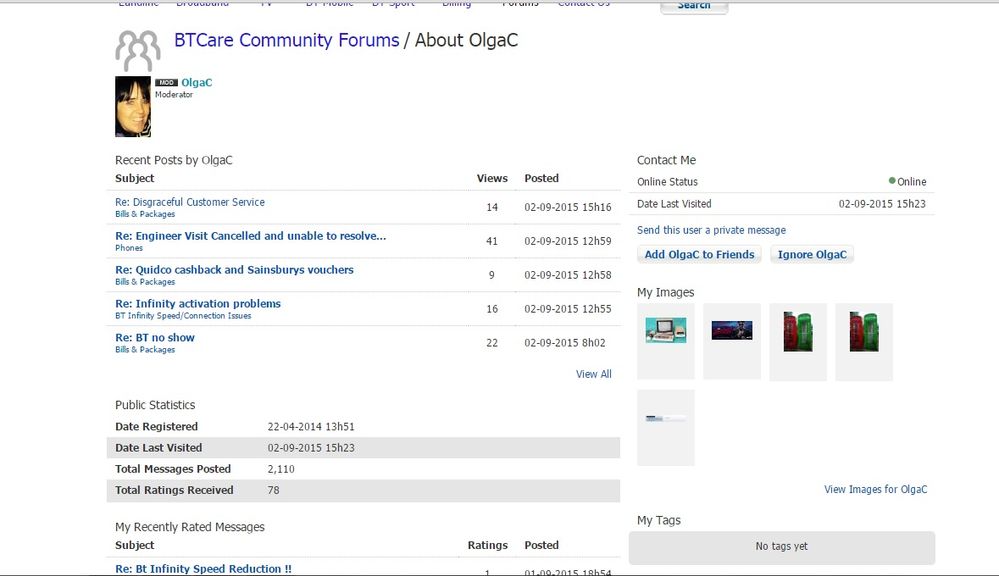Open Bills & Packages under BT no show

click(x=145, y=349)
